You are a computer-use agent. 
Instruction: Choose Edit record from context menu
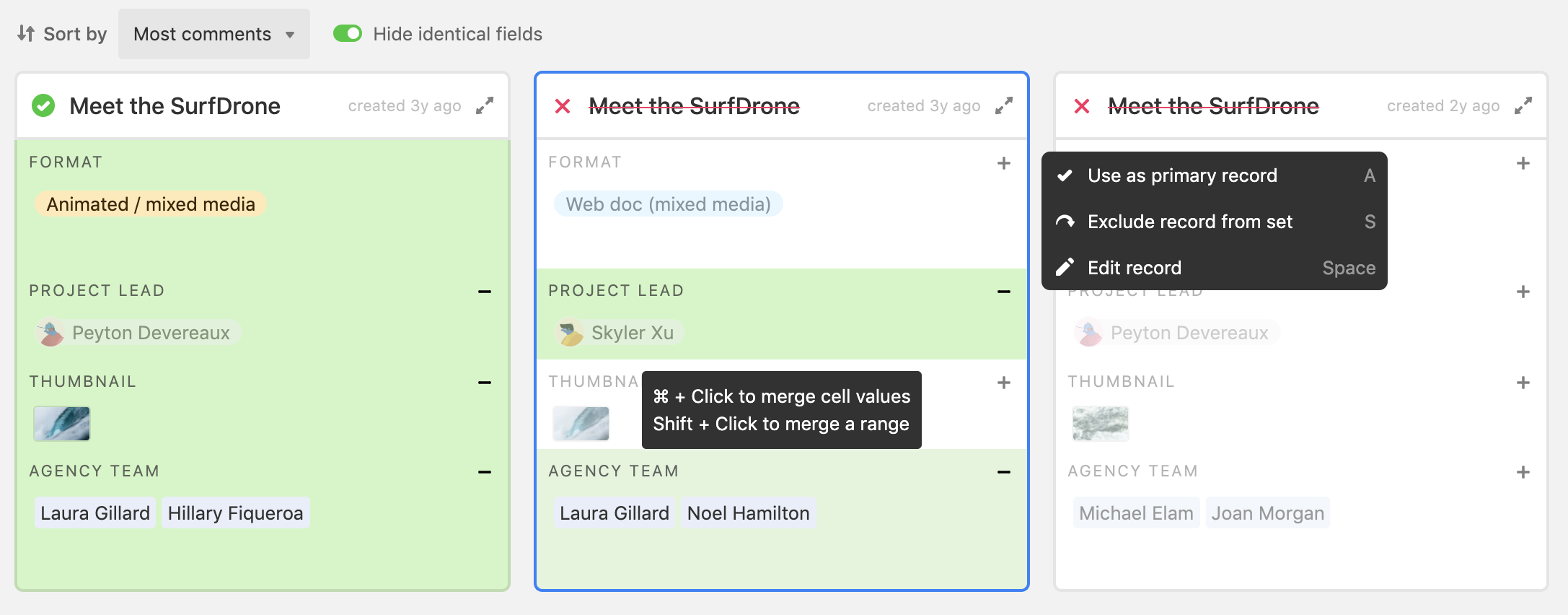pos(1215,268)
